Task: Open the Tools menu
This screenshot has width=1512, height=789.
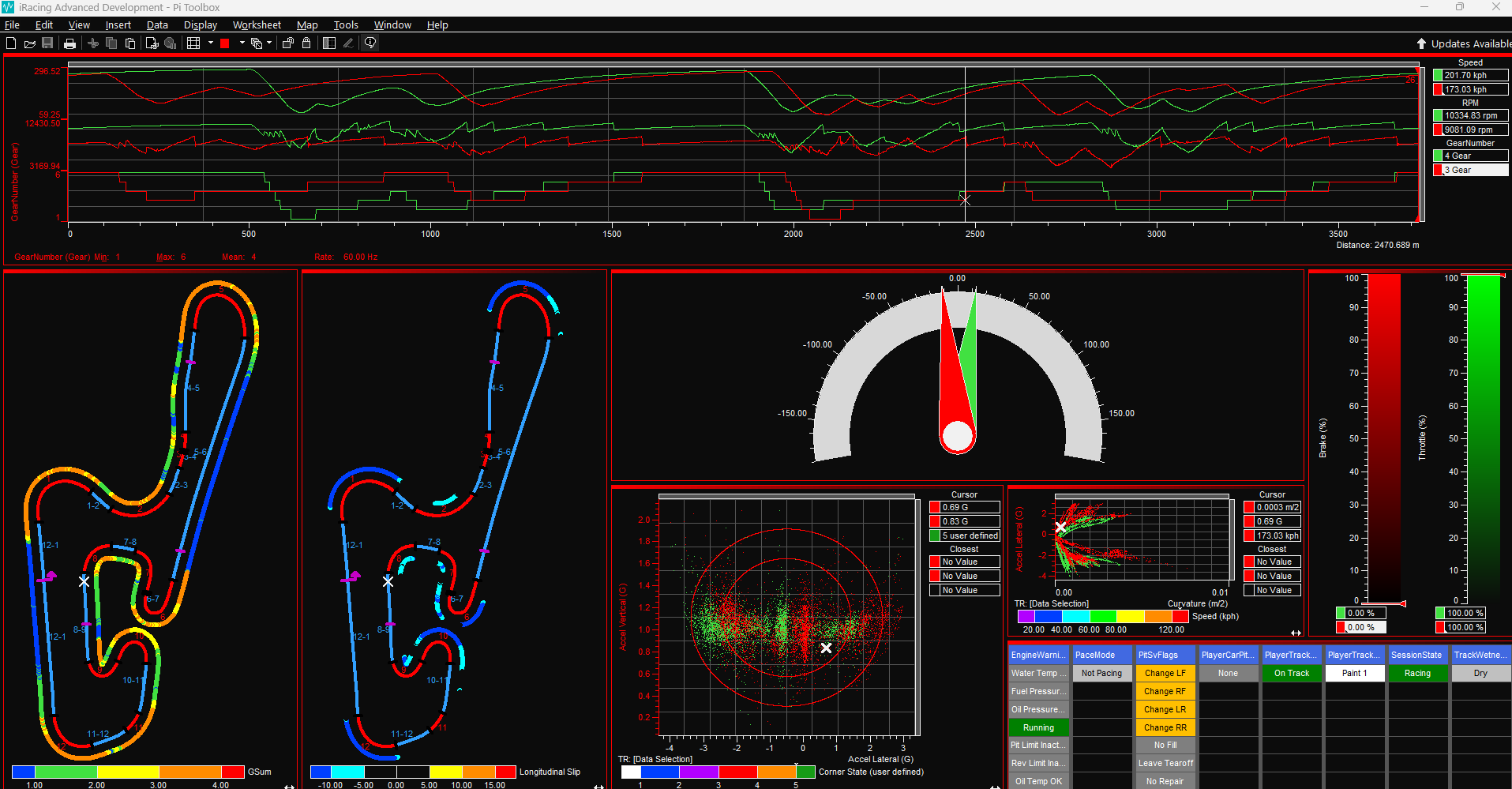Action: pyautogui.click(x=346, y=25)
